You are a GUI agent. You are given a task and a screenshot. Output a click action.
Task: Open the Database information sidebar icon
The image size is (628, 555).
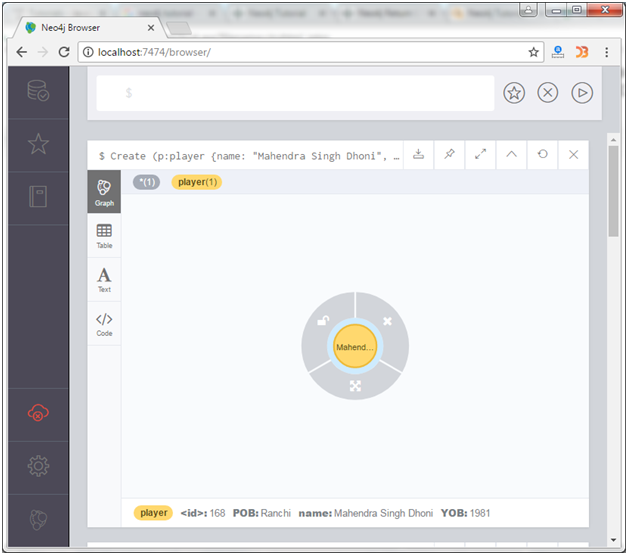pos(38,91)
